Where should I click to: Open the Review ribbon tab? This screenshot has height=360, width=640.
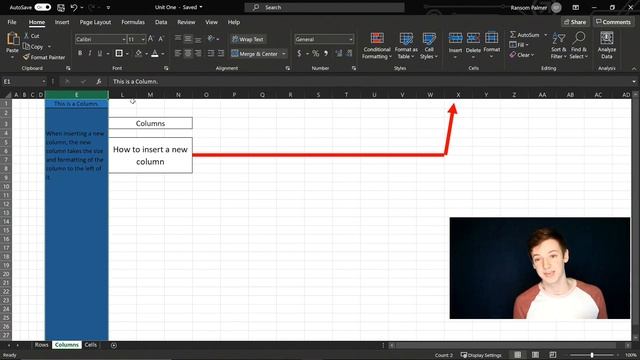[186, 22]
